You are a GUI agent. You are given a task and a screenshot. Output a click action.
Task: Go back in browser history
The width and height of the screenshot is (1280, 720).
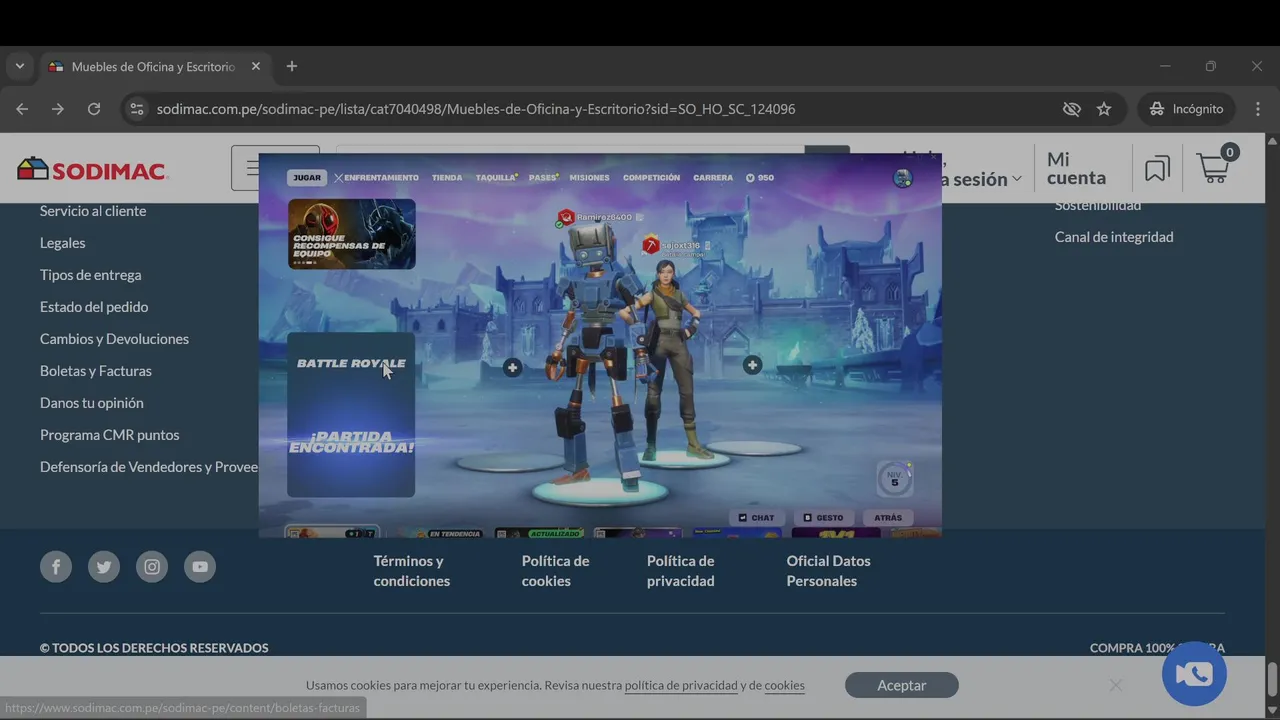click(22, 109)
